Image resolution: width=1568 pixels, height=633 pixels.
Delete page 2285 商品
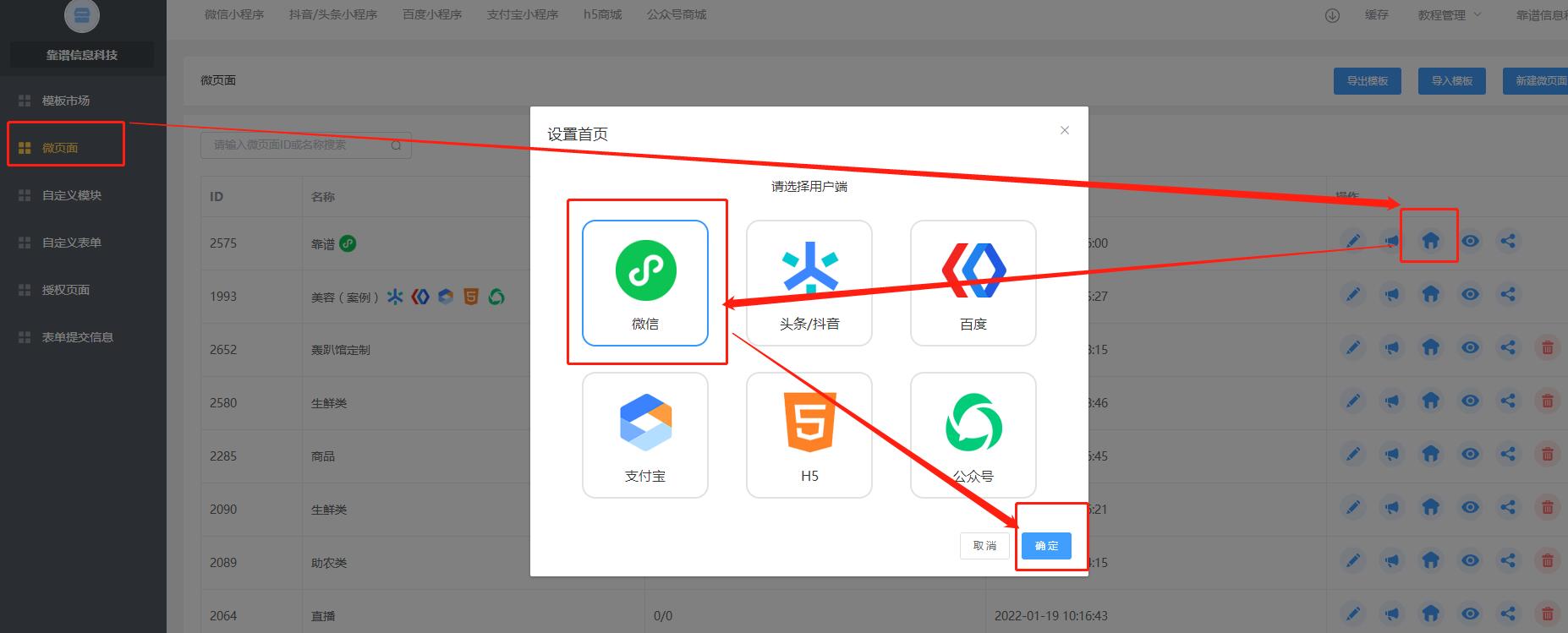click(1548, 454)
